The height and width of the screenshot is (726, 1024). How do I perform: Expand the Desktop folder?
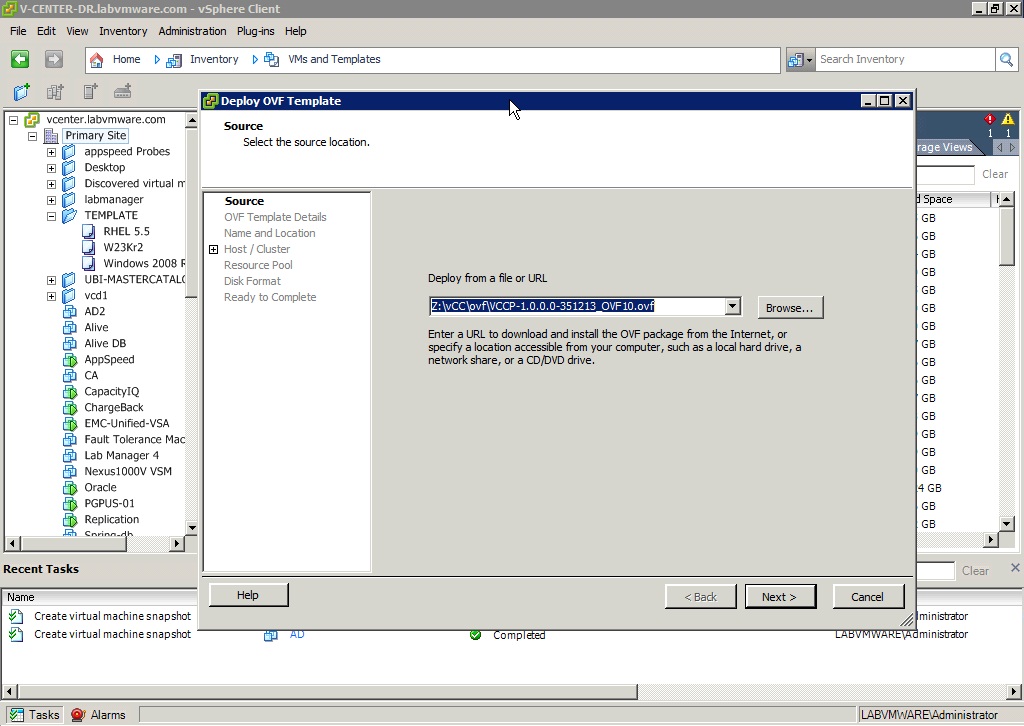51,168
